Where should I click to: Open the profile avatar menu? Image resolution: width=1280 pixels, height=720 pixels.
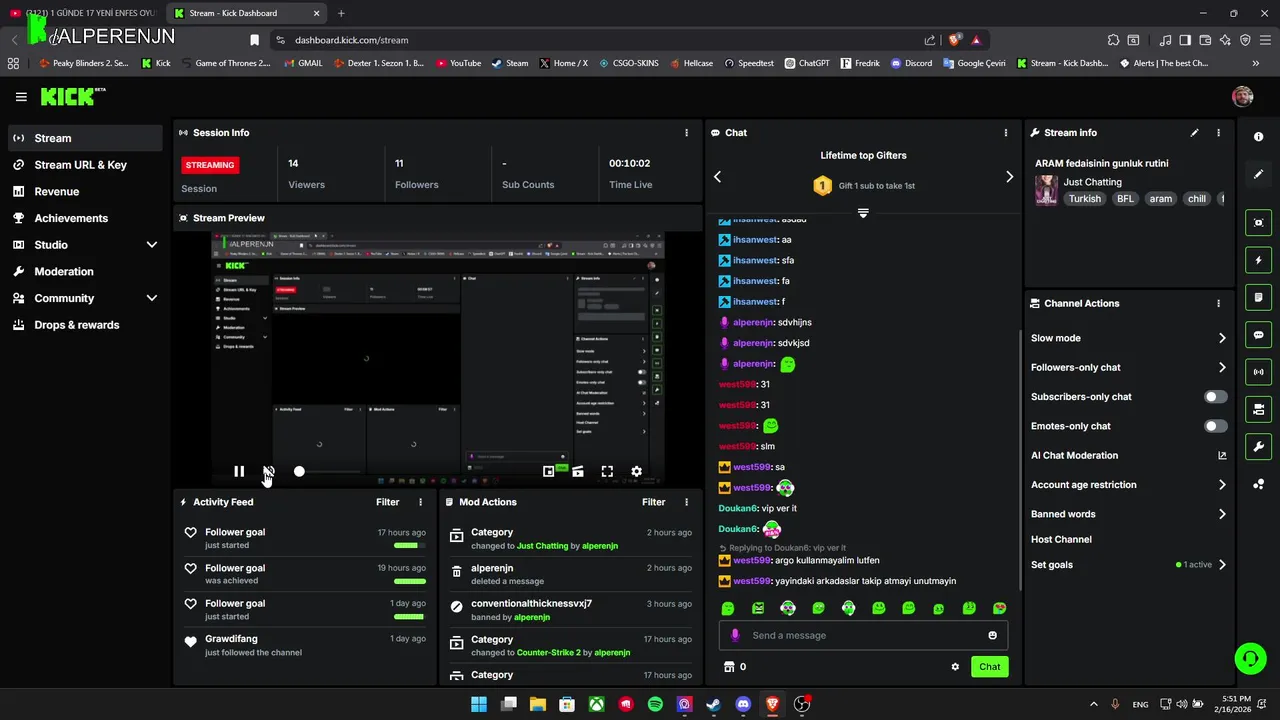(x=1243, y=96)
